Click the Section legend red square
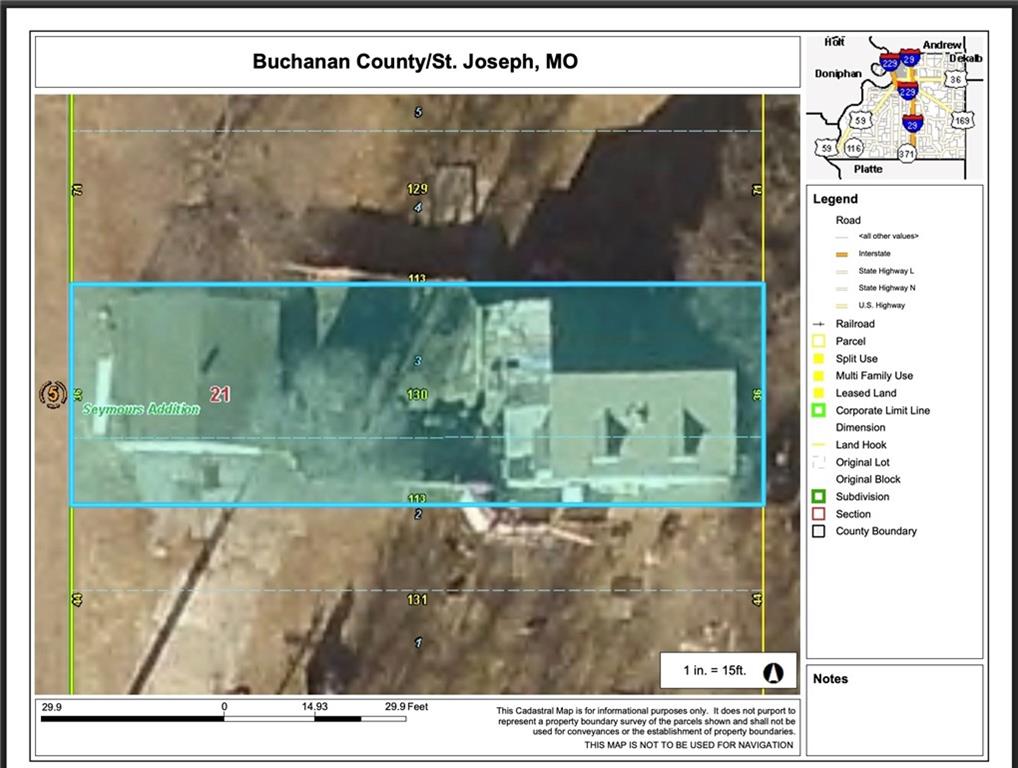 (x=819, y=514)
